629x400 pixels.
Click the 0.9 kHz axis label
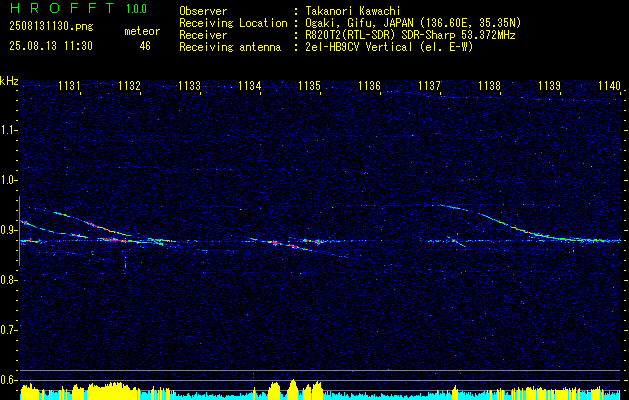click(8, 230)
